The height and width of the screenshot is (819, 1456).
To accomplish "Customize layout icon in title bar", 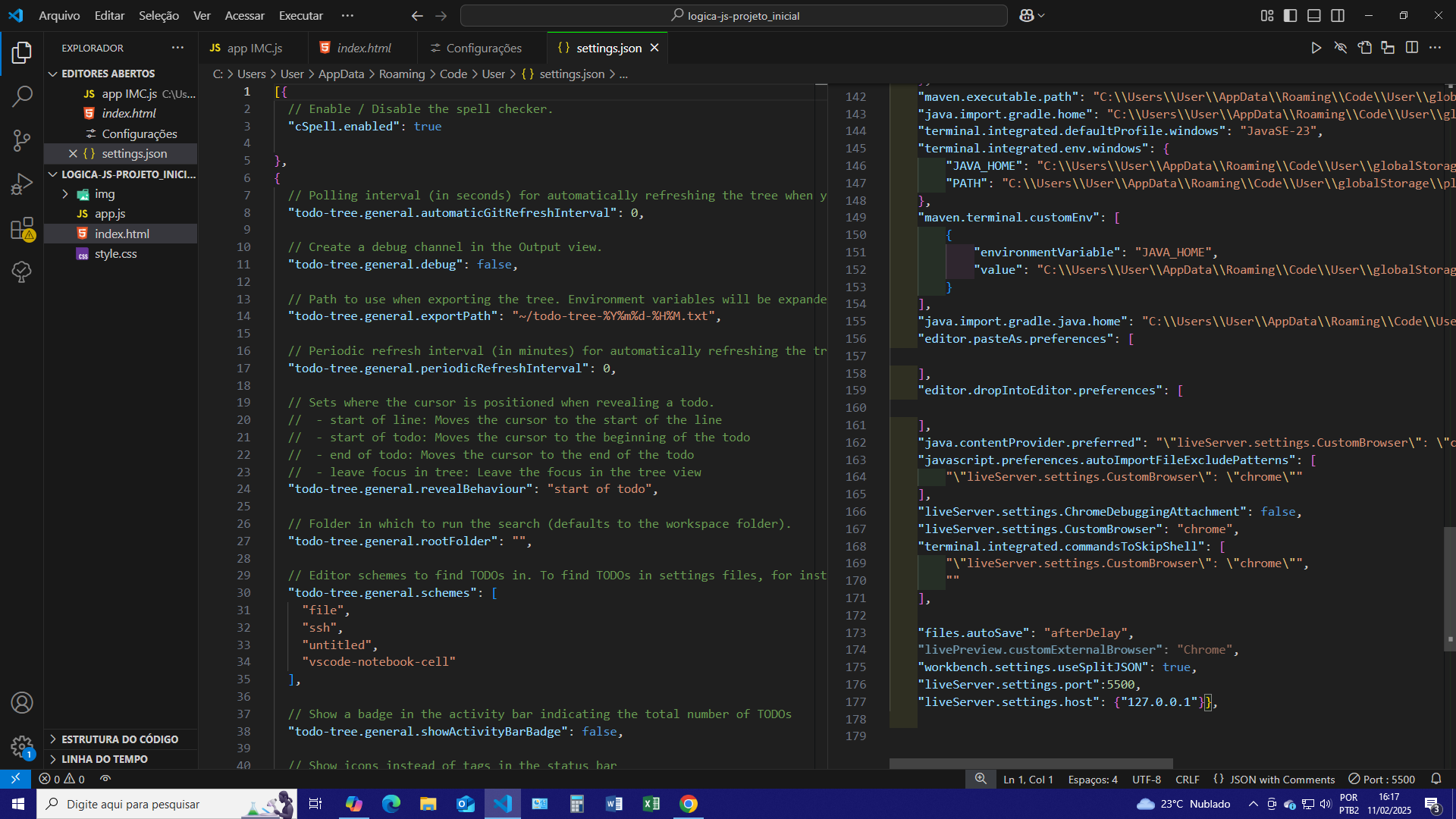I will (1267, 15).
